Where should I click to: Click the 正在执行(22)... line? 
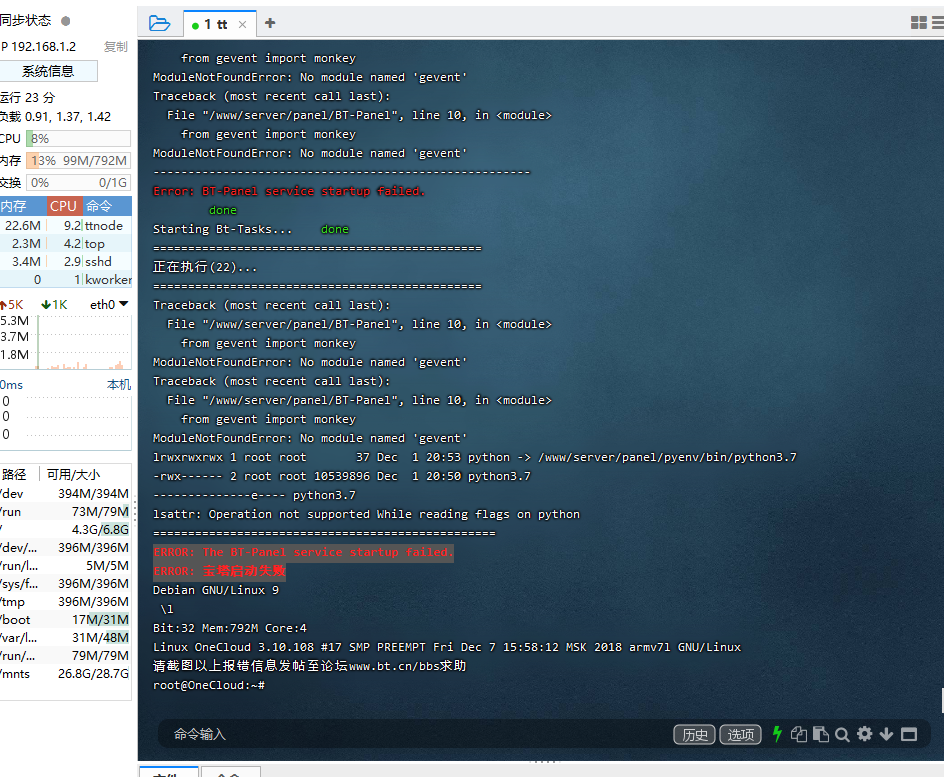[x=205, y=267]
